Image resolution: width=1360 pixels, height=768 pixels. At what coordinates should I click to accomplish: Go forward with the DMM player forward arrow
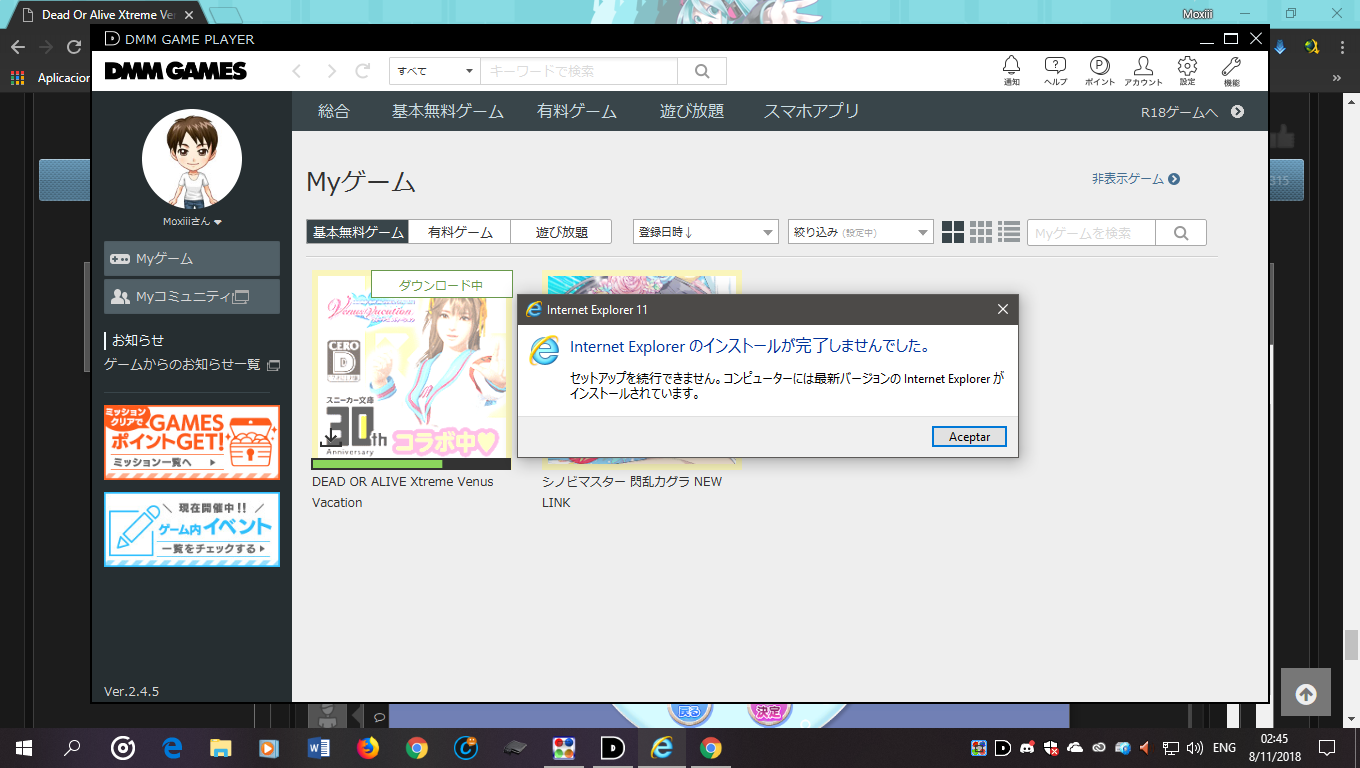(x=331, y=71)
